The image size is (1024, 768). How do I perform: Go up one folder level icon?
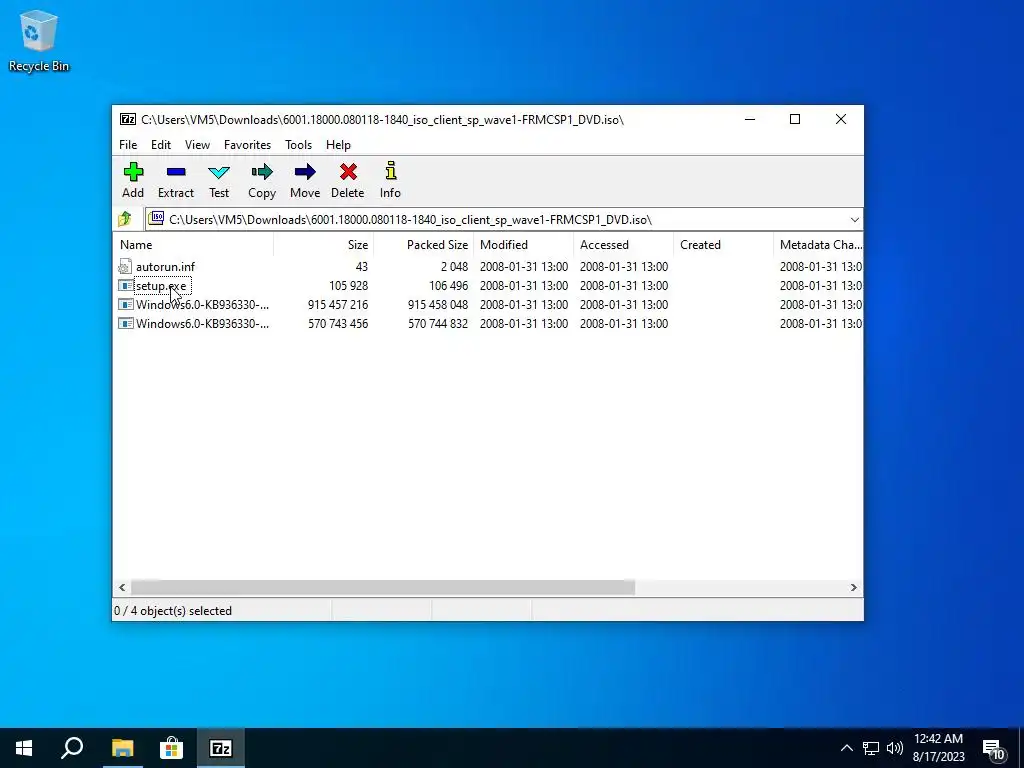pyautogui.click(x=125, y=219)
